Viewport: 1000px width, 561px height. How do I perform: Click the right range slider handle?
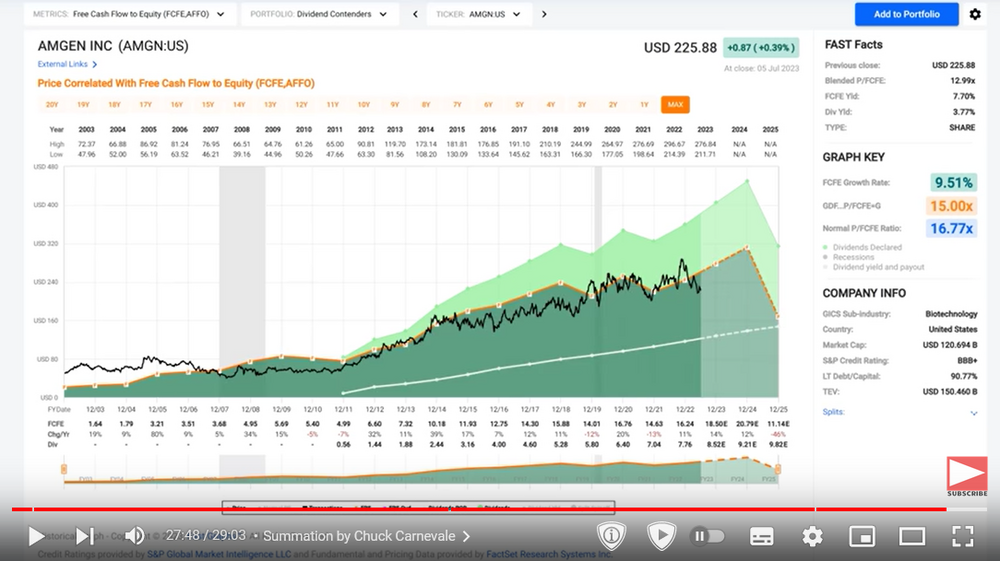click(x=778, y=469)
